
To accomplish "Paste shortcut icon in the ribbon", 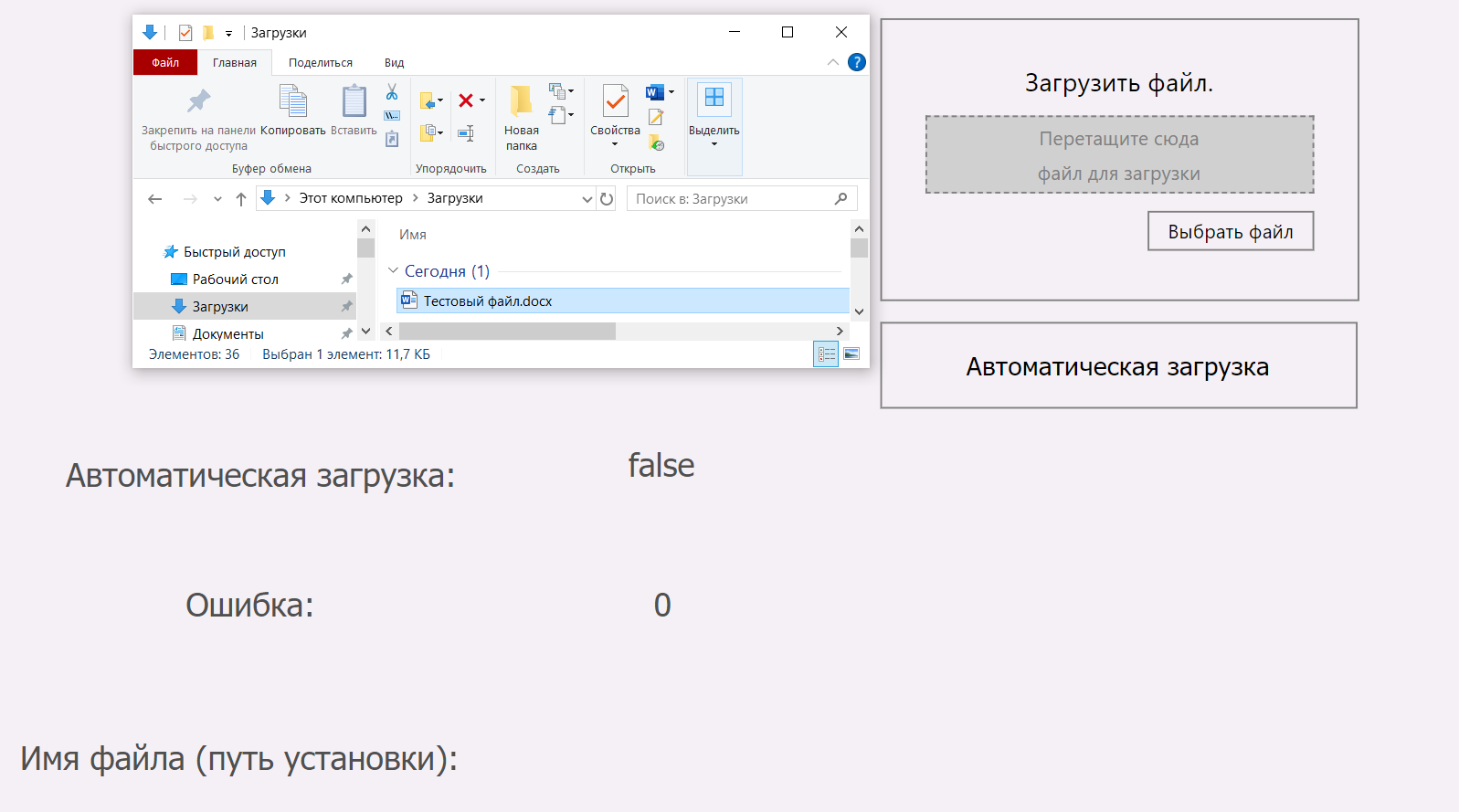I will coord(392,139).
